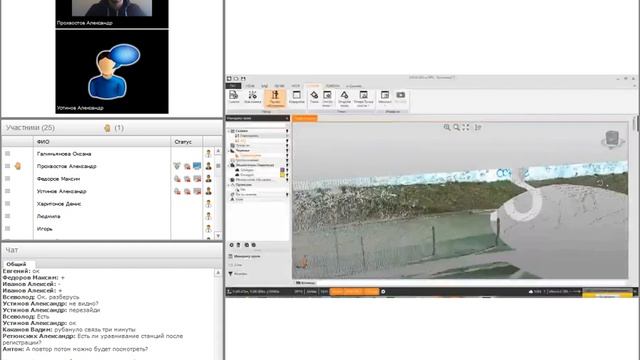Click Всеволод's message 'Ок, разберусь'

coord(41,297)
